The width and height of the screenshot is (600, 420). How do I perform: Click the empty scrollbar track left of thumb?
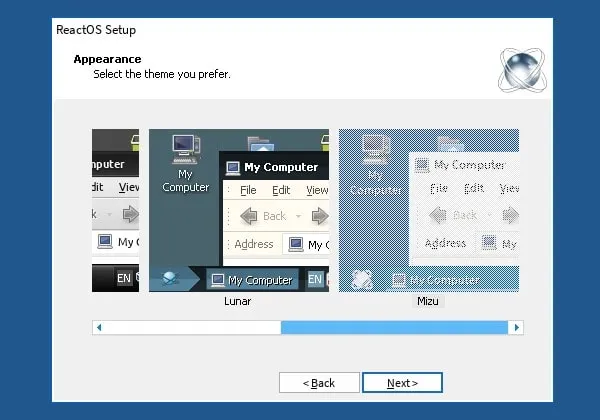(190, 327)
